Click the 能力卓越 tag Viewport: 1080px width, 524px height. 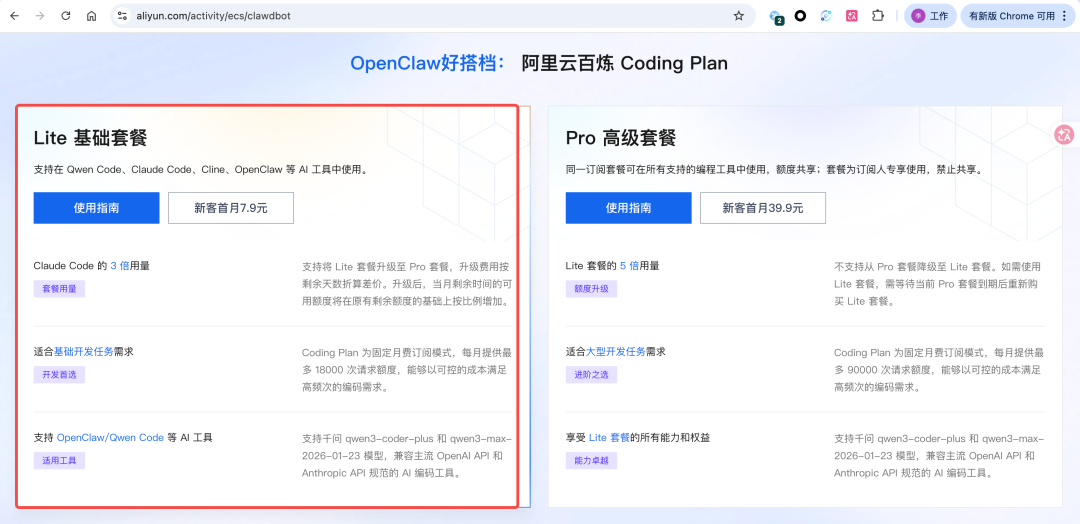coord(591,461)
